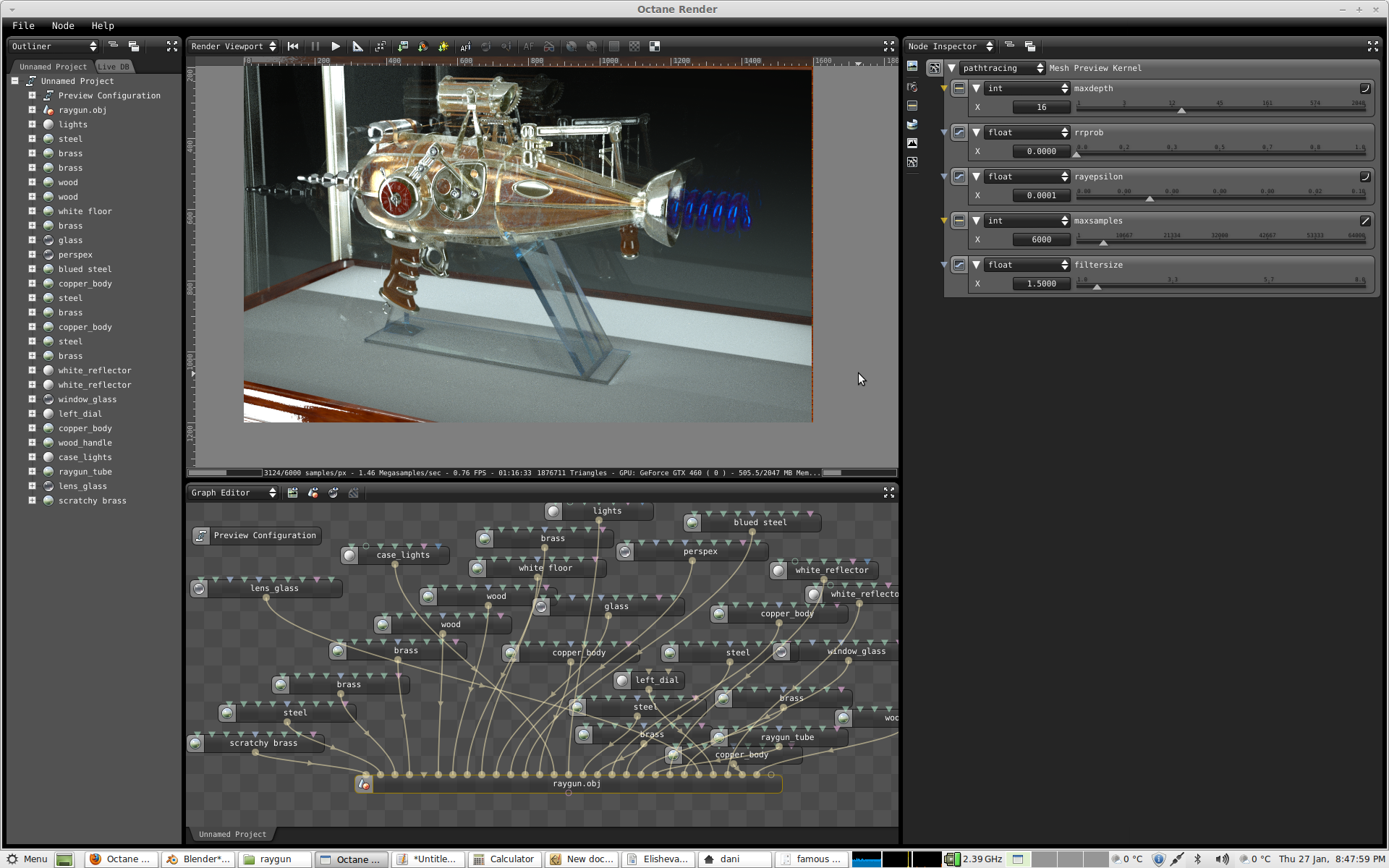Viewport: 1389px width, 868px height.
Task: Toggle the rayepsilon curve mode button
Action: click(1365, 176)
